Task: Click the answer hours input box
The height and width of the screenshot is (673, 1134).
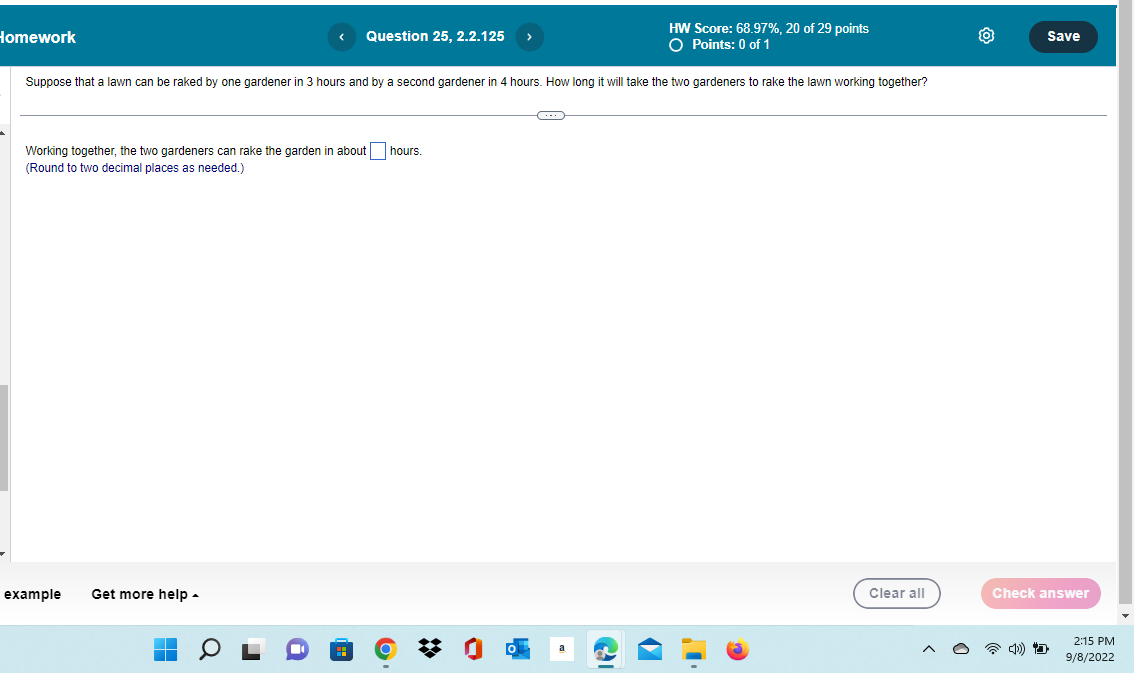Action: click(x=377, y=150)
